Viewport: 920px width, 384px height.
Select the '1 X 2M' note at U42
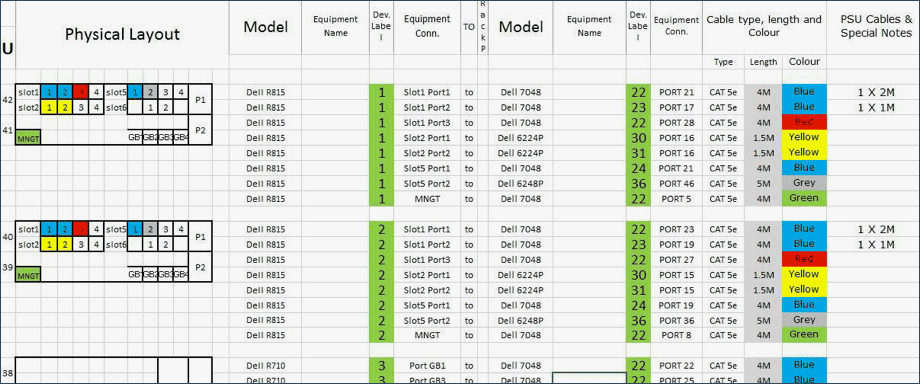[875, 92]
